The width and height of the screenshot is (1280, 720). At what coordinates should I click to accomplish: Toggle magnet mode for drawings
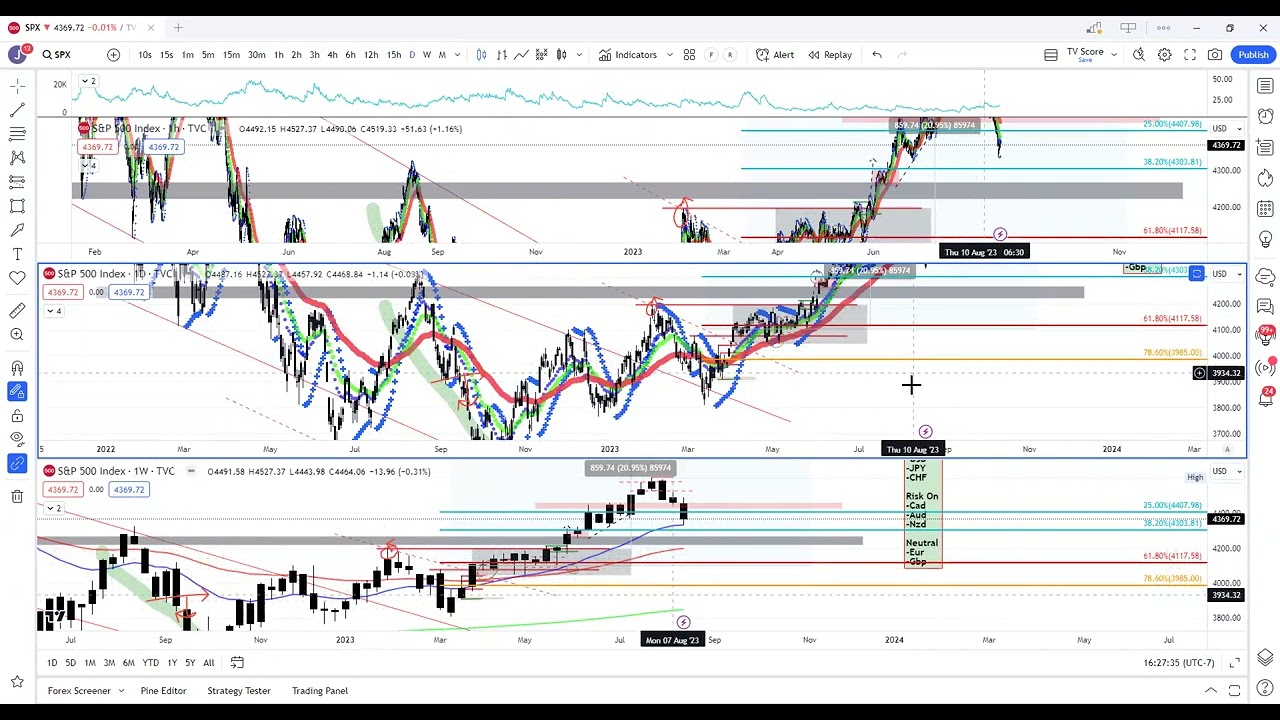coord(17,367)
